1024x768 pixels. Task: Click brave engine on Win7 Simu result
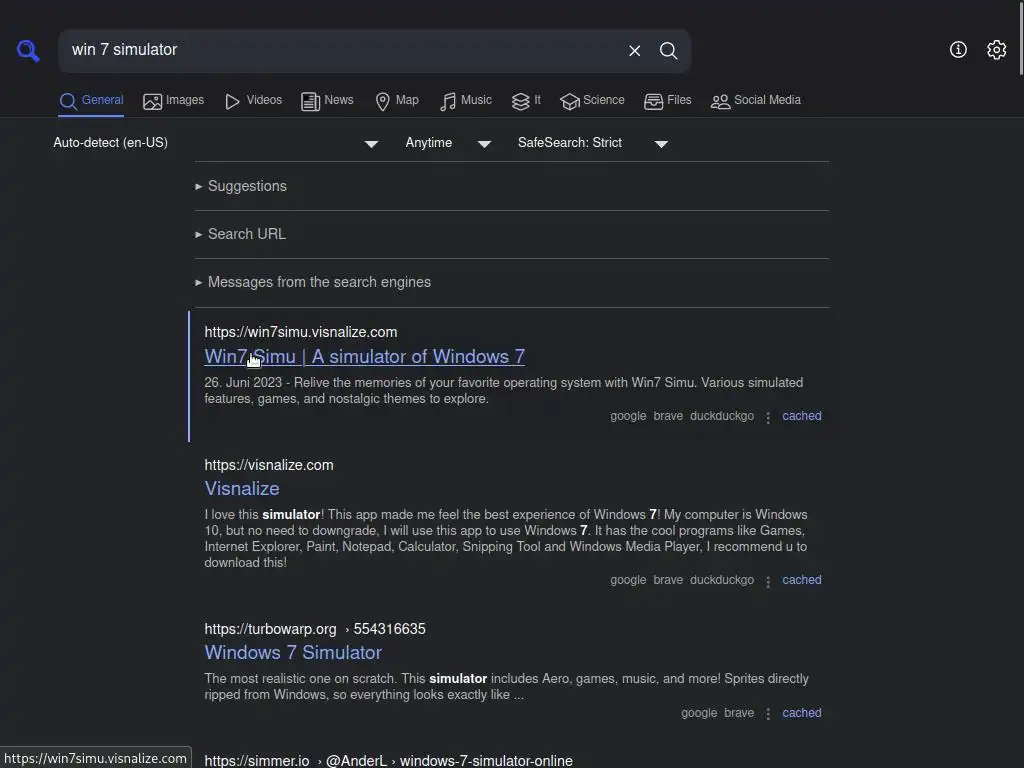(668, 416)
